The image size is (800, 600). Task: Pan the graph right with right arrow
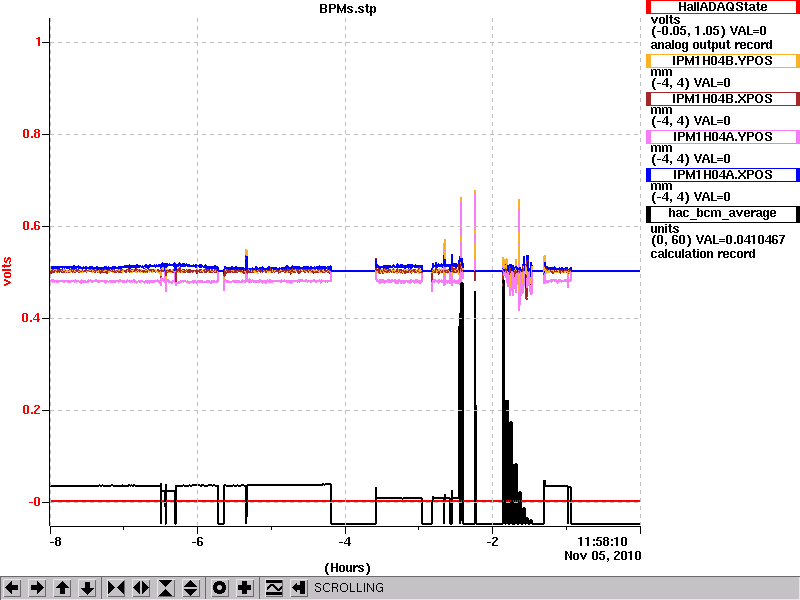pos(37,588)
